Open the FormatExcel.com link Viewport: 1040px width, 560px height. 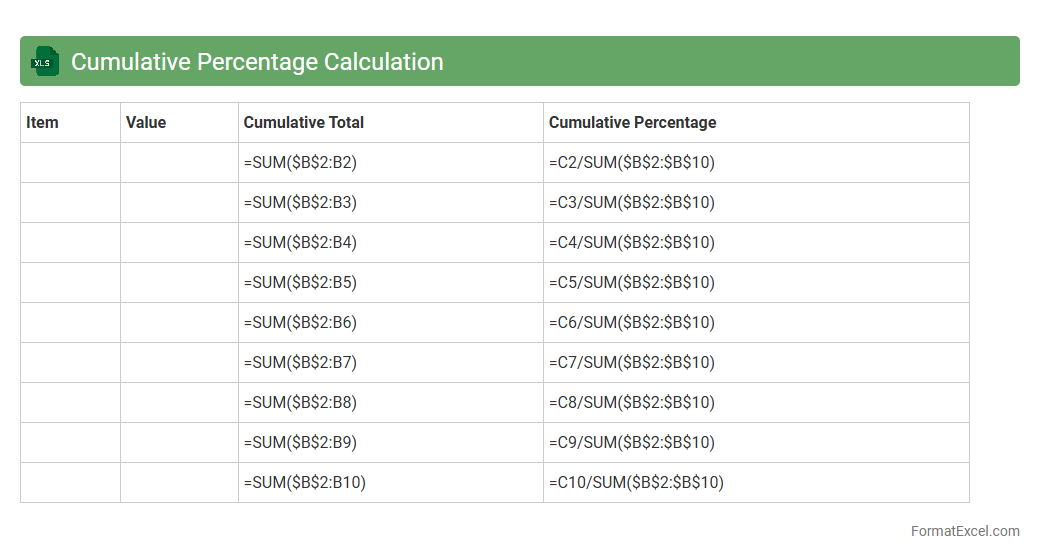click(x=964, y=531)
